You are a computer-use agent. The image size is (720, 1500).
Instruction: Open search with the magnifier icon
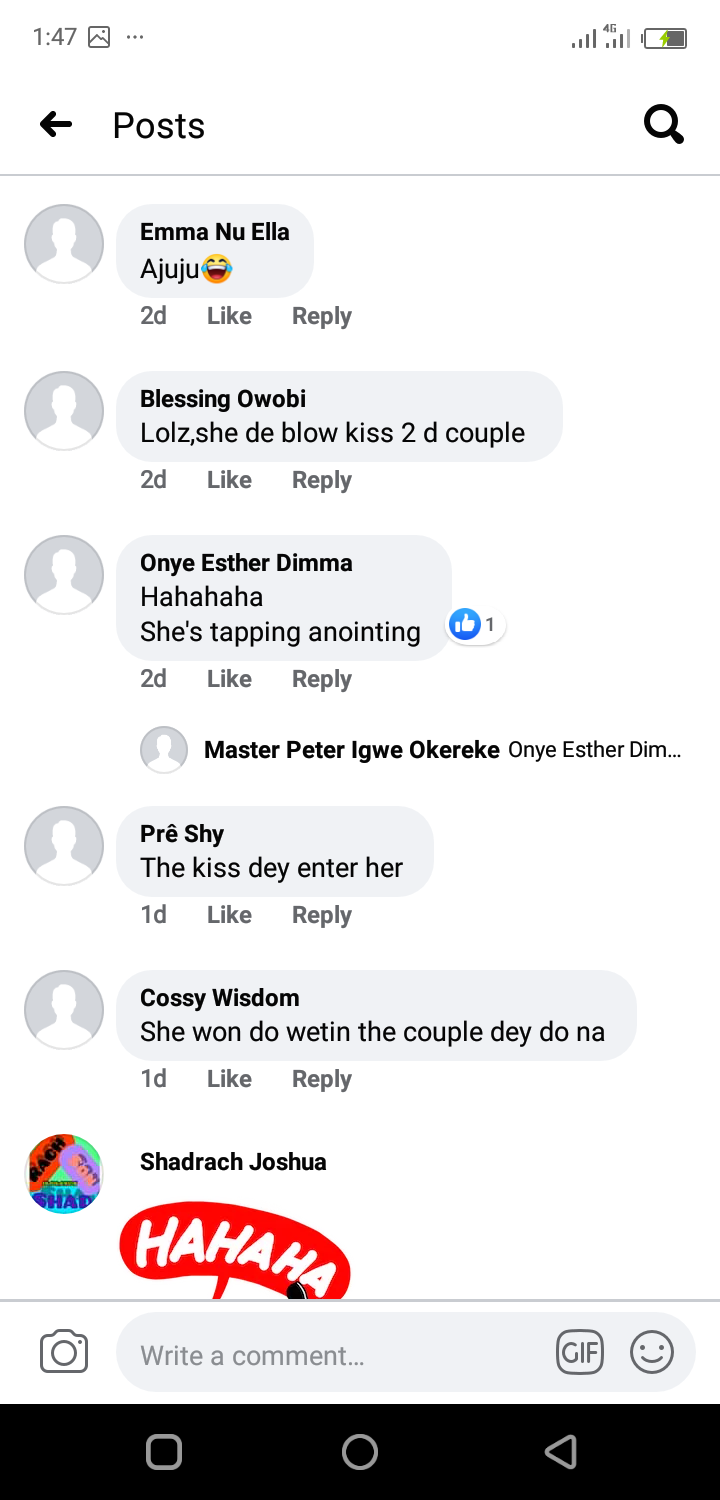point(663,125)
